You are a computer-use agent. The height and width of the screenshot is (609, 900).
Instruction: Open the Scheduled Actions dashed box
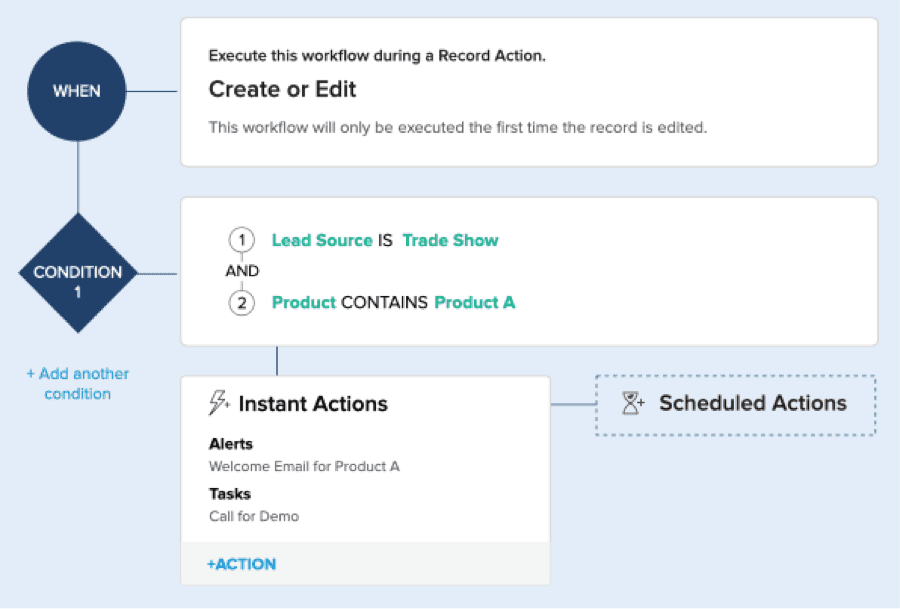pyautogui.click(x=736, y=405)
